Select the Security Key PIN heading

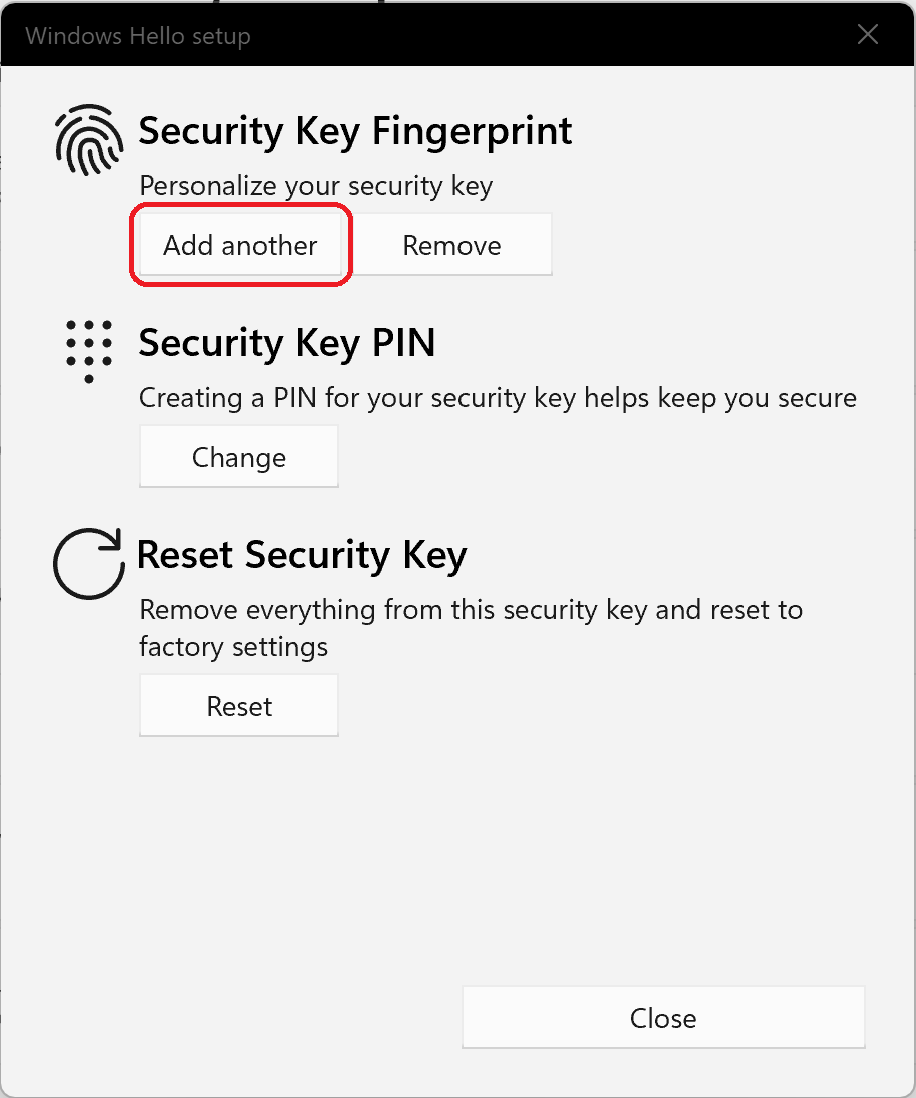point(287,343)
